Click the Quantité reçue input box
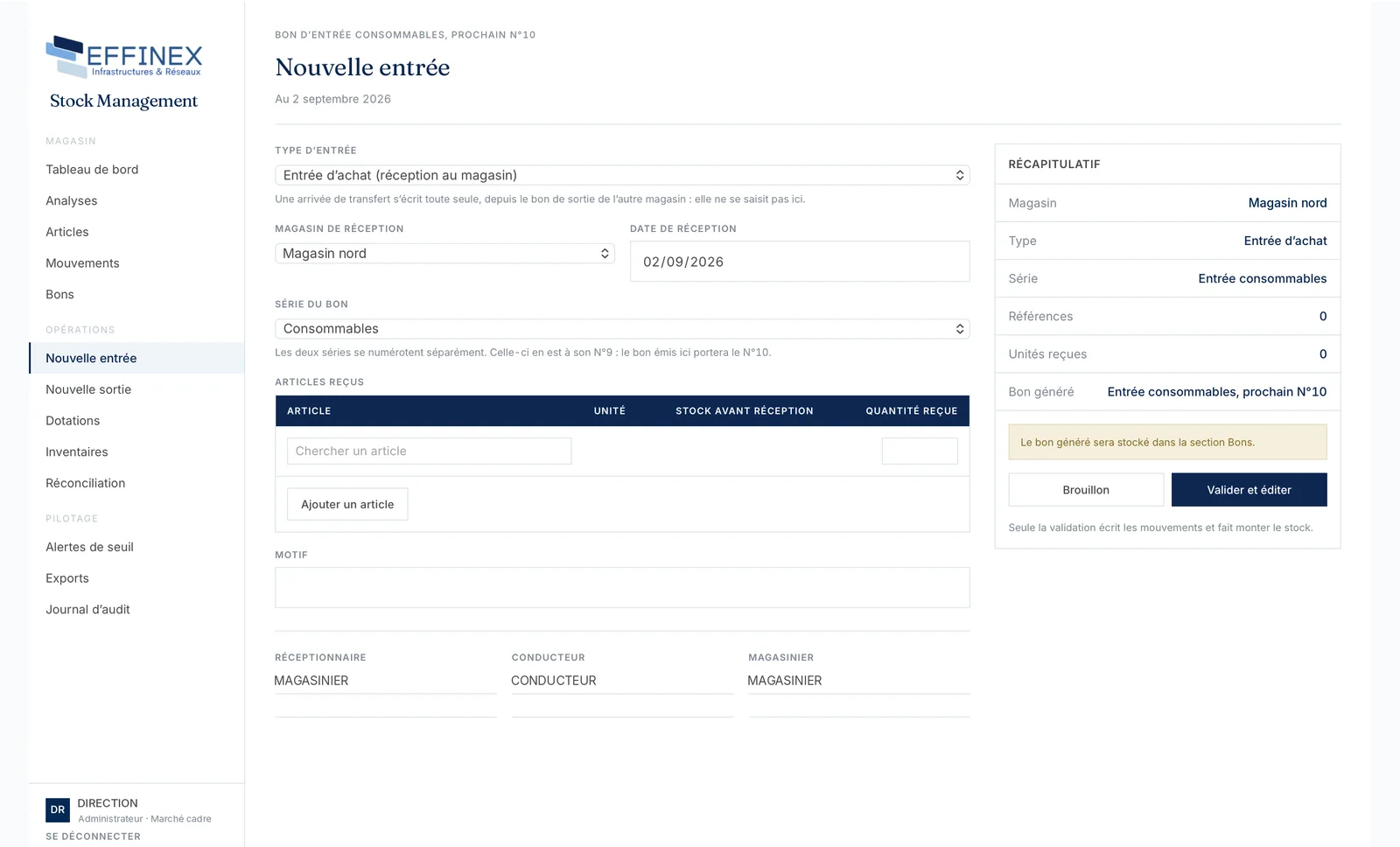 tap(920, 451)
